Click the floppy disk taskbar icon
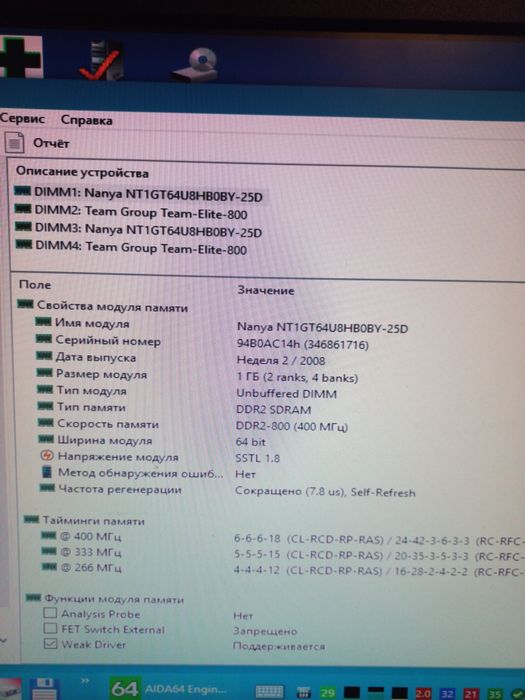 [43, 689]
